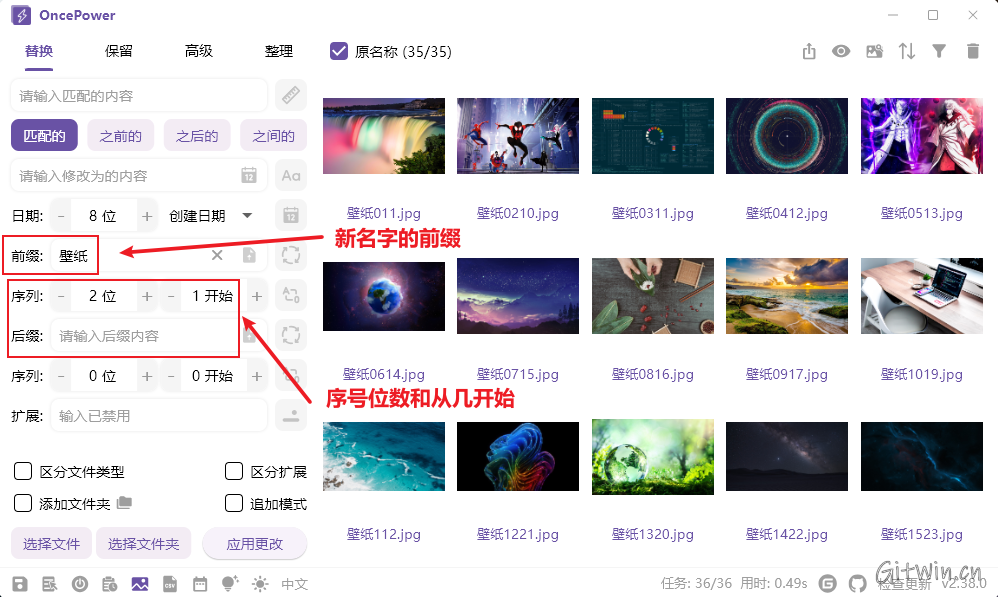Uncheck the 原名称 select-all checkbox
Viewport: 998px width, 597px height.
point(339,51)
